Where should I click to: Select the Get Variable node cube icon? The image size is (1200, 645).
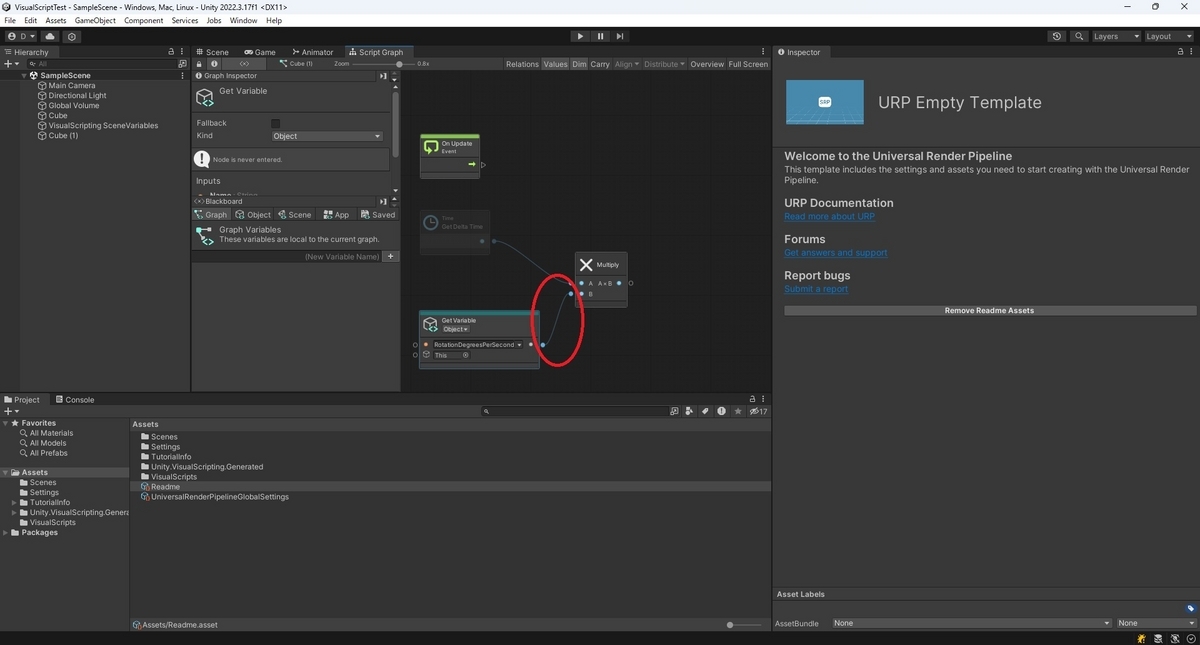431,324
